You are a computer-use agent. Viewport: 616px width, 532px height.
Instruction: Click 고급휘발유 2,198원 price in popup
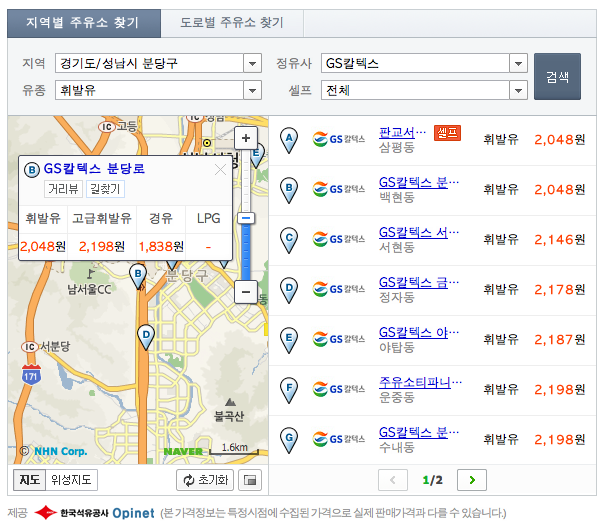pos(102,247)
